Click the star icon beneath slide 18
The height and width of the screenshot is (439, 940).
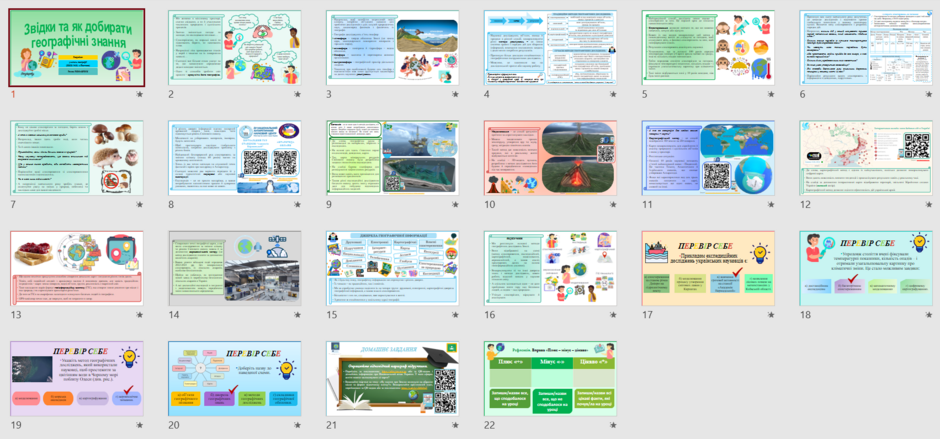(x=929, y=315)
